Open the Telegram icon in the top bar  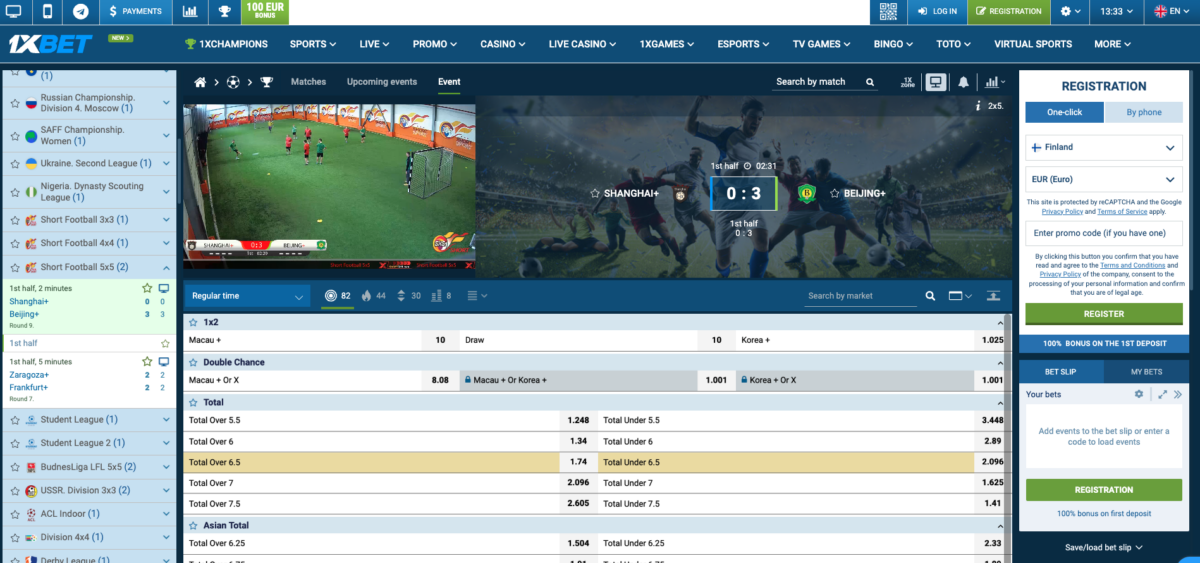(80, 11)
